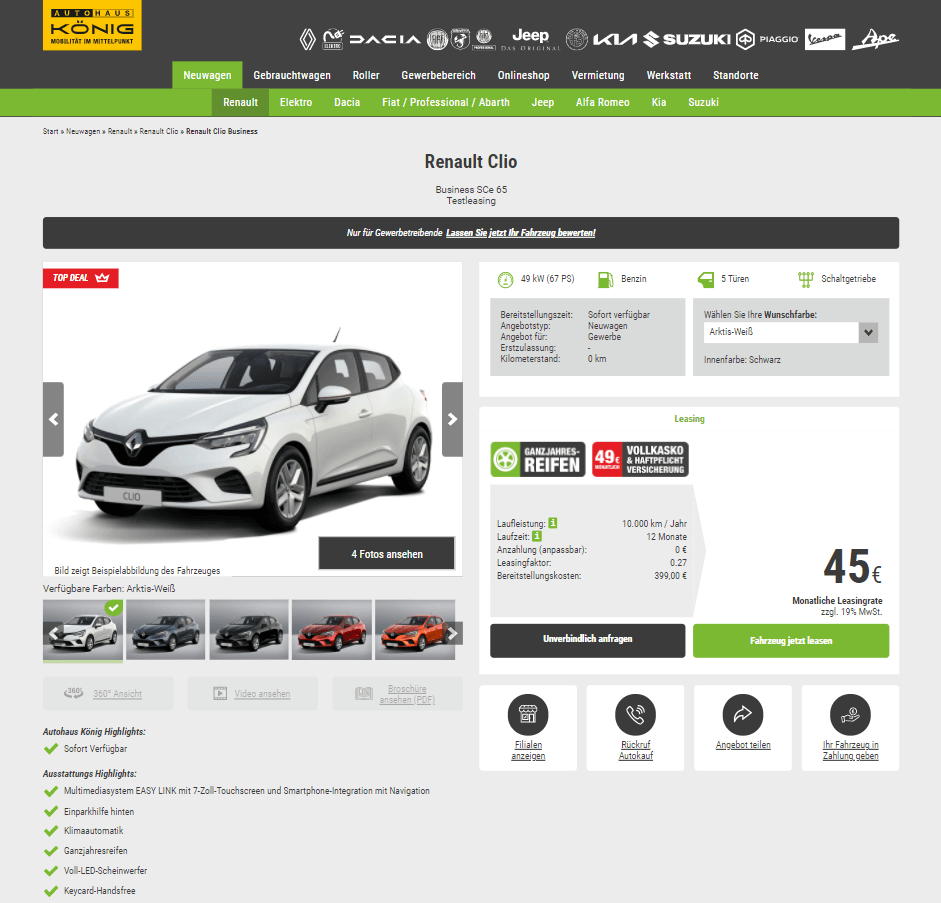Click the Elektro plug brand logo
This screenshot has width=941, height=903.
(x=333, y=39)
